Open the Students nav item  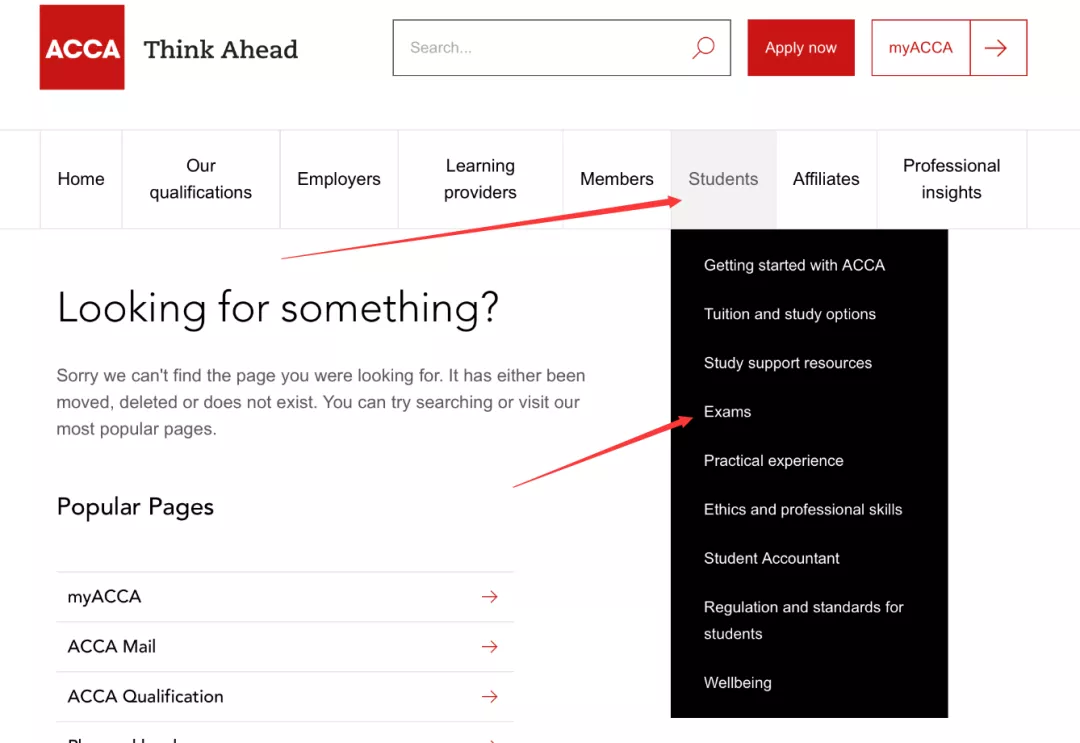click(x=723, y=179)
